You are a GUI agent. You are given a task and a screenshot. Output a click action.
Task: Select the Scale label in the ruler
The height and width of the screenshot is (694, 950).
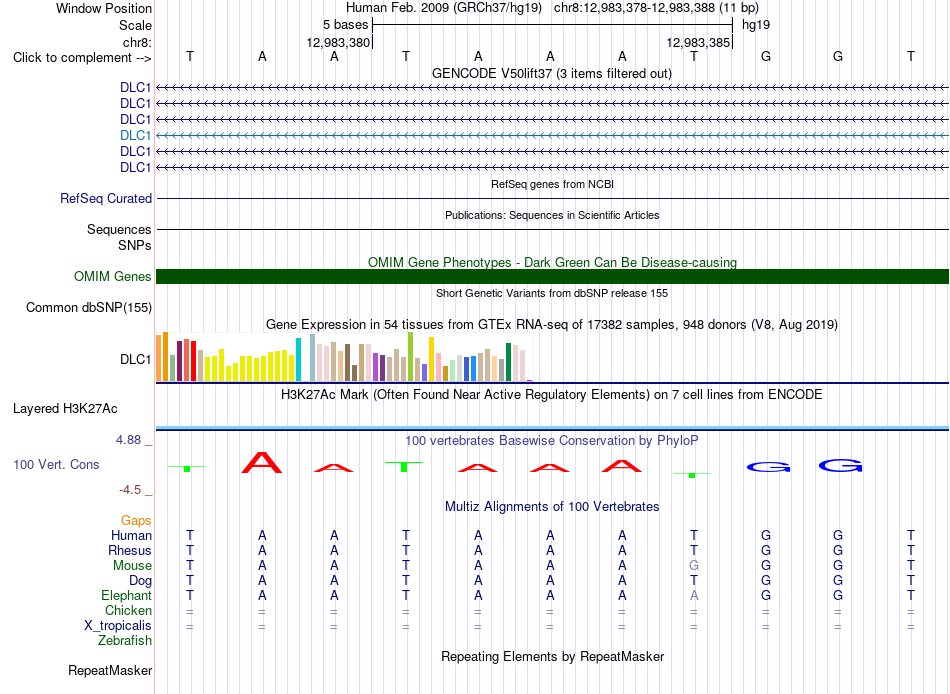click(135, 25)
